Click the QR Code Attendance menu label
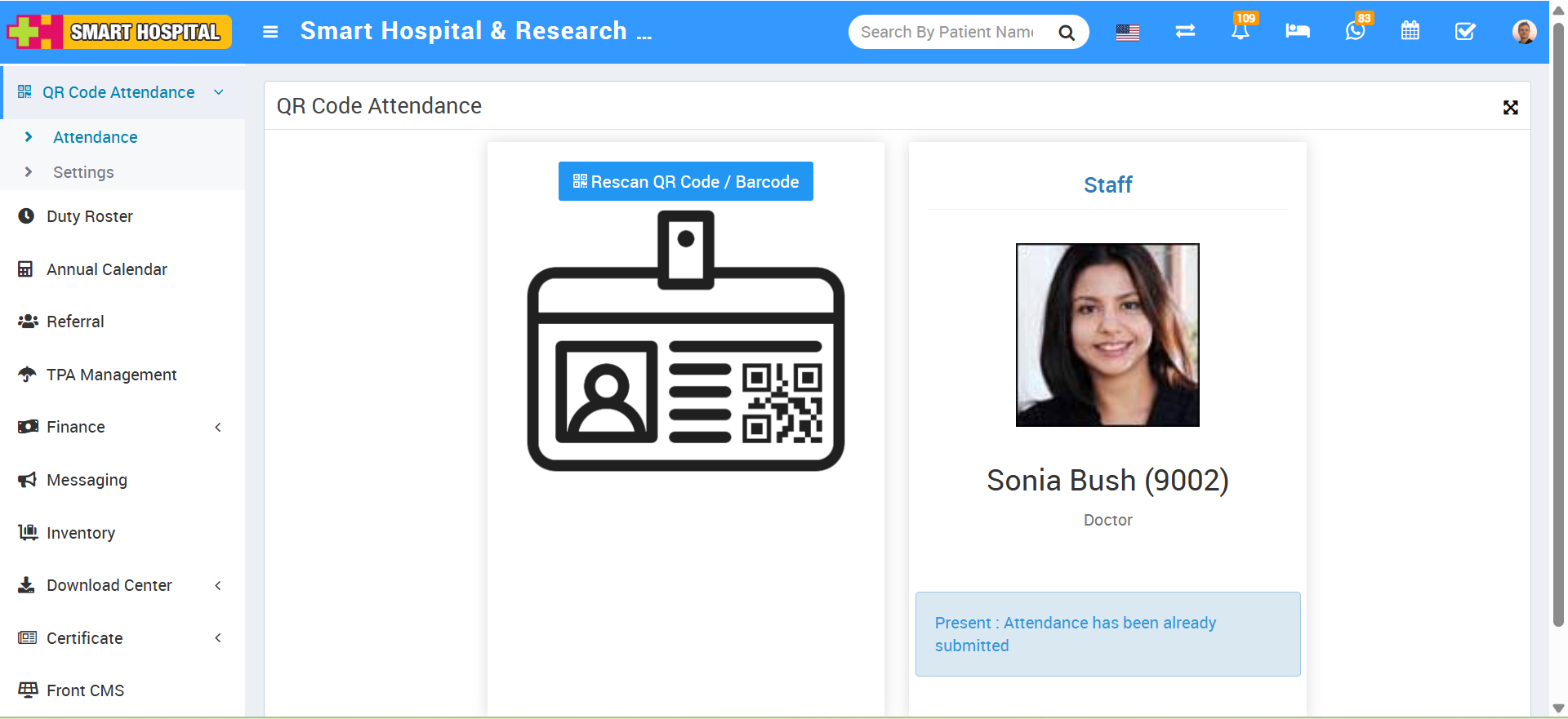1568x719 pixels. [118, 92]
